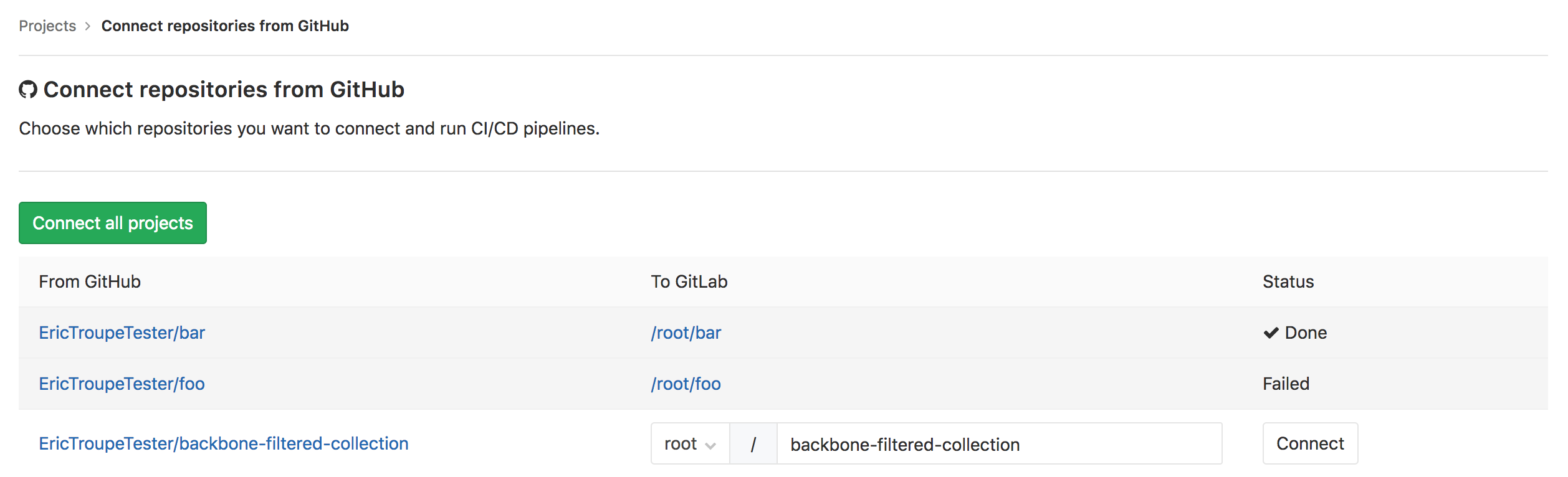Click the To GitLab column header

(689, 282)
